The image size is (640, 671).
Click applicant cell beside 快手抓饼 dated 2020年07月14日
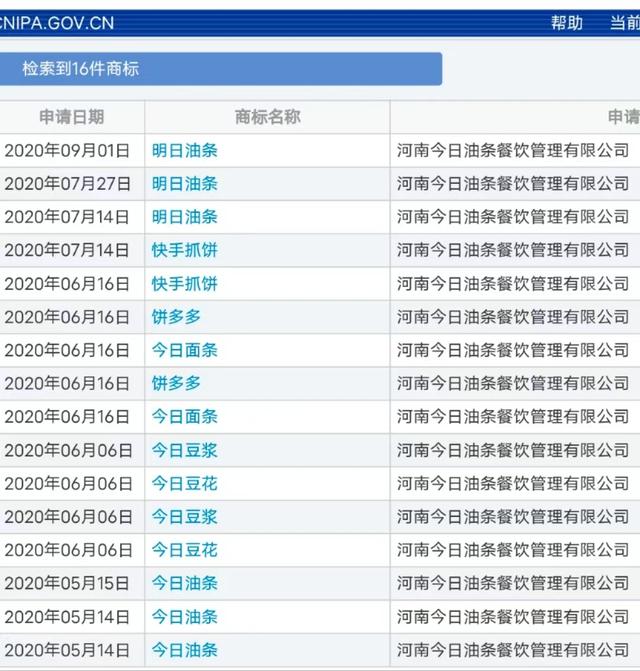pyautogui.click(x=513, y=250)
